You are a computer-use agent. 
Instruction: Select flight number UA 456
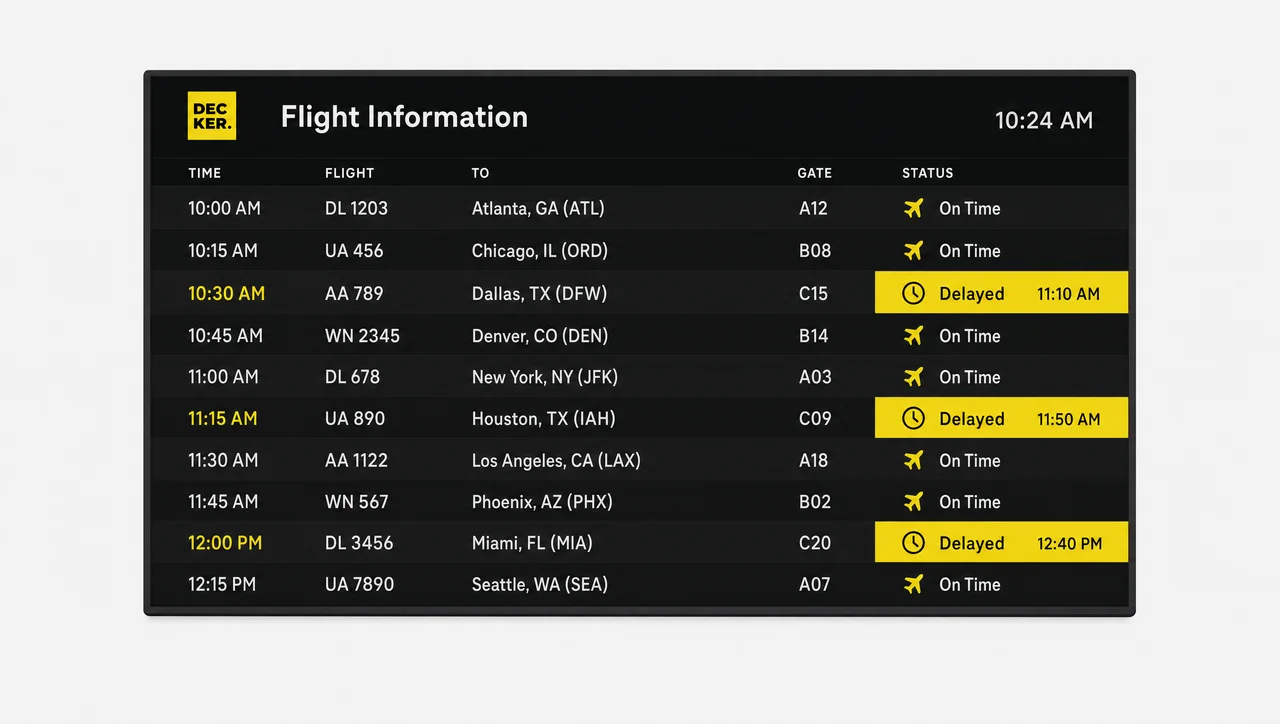point(354,251)
